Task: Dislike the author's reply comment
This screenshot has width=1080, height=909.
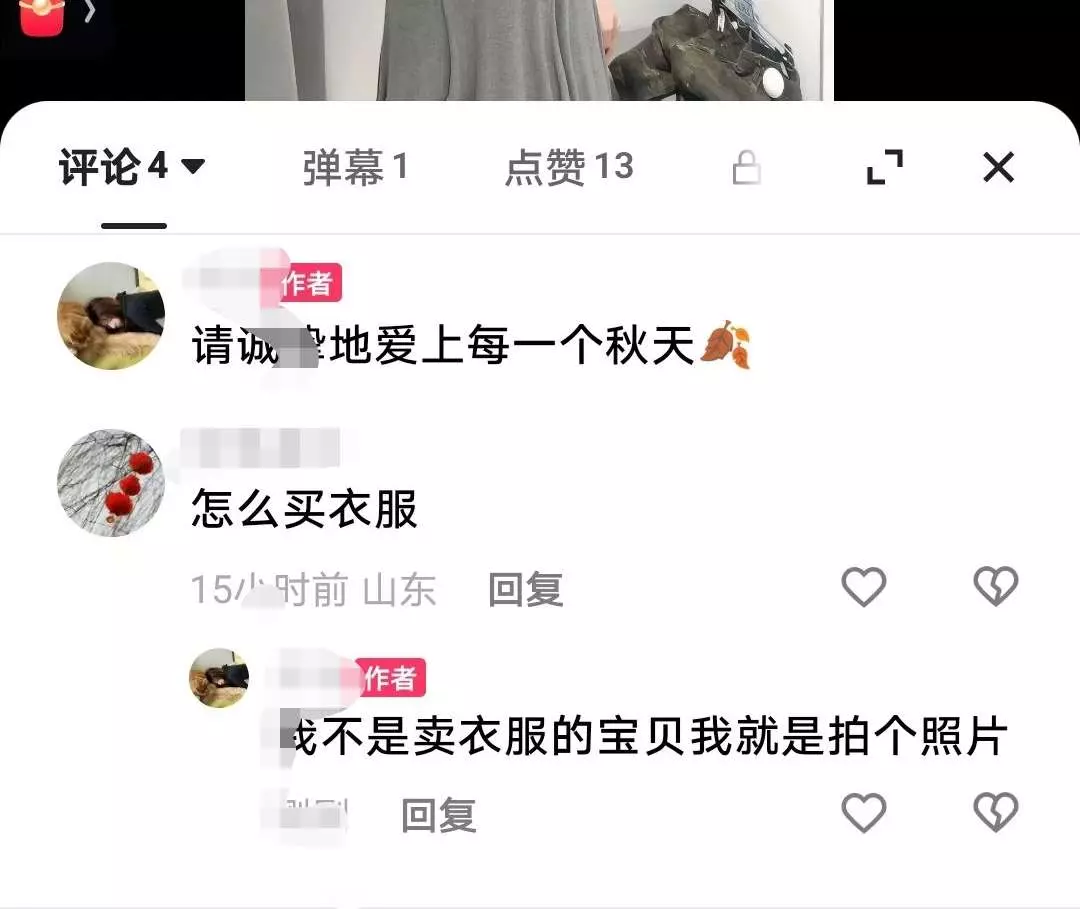Action: click(996, 813)
